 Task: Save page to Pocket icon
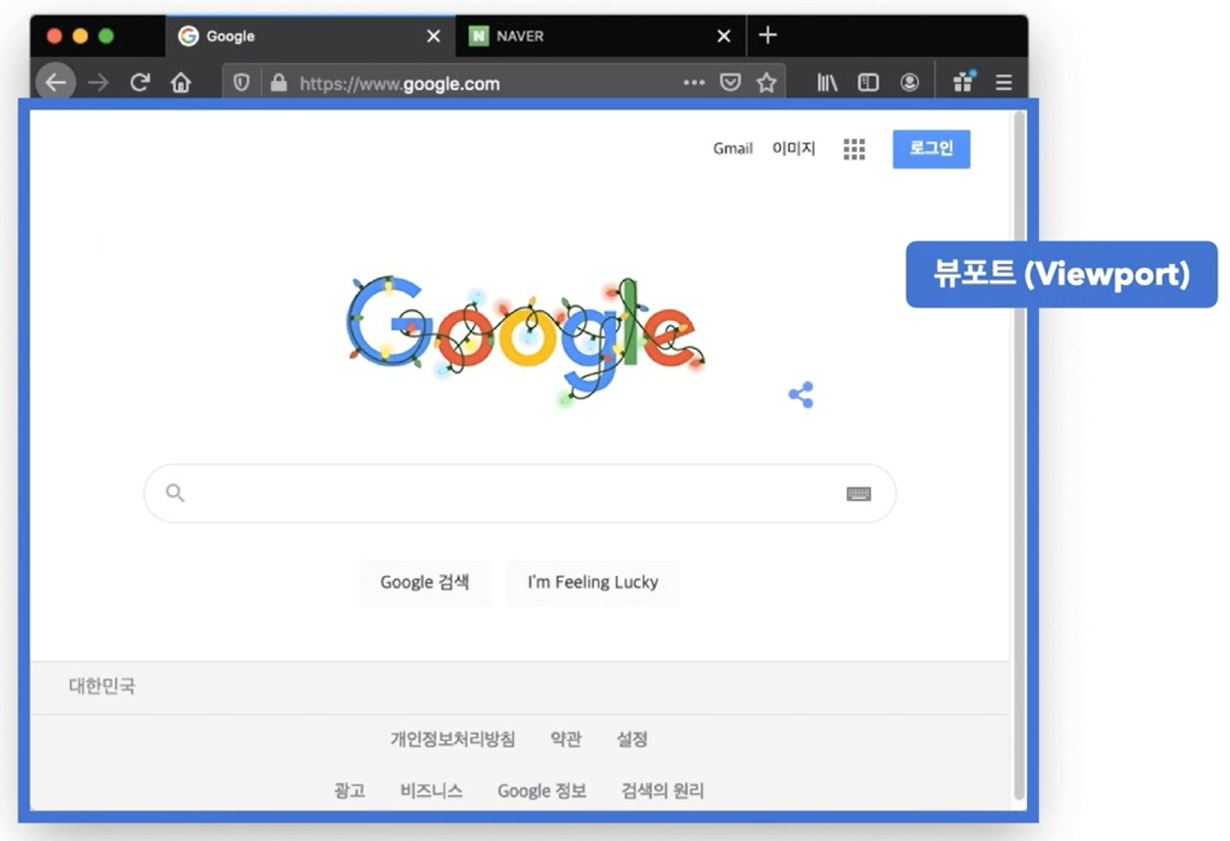coord(731,83)
